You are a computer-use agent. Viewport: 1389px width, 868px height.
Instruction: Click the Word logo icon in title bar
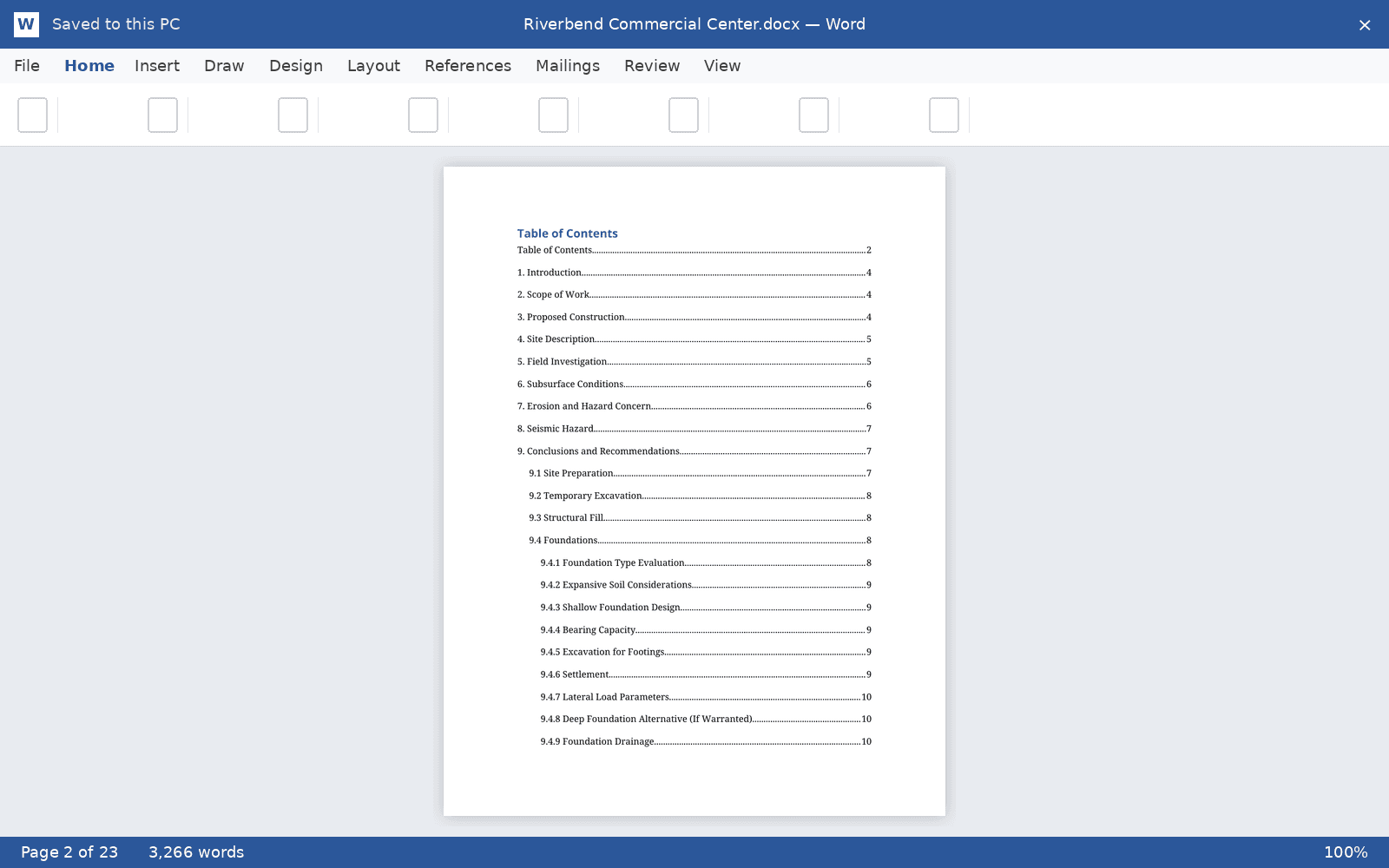coord(26,24)
